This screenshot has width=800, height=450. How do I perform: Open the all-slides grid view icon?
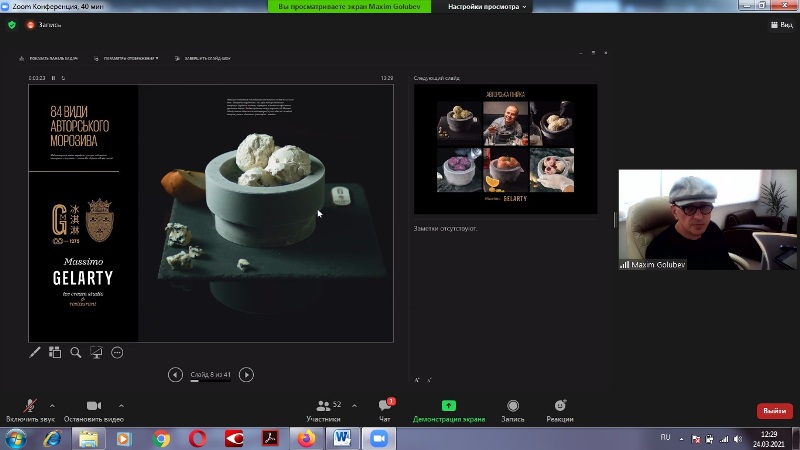(x=55, y=352)
